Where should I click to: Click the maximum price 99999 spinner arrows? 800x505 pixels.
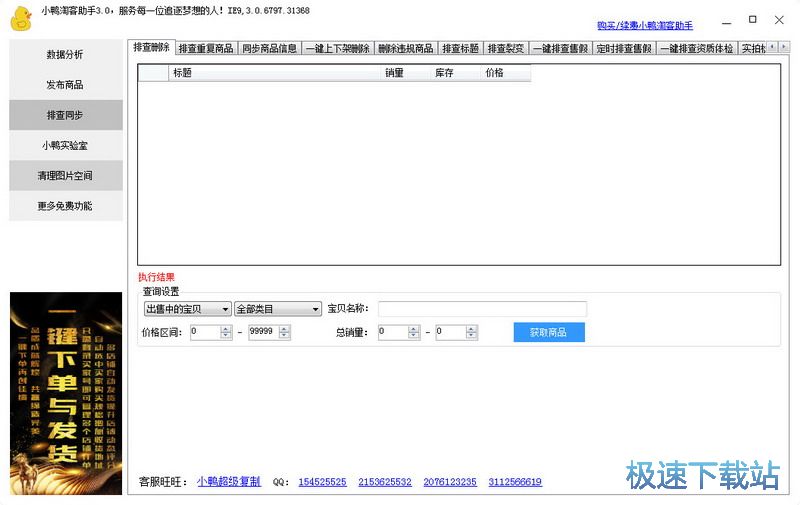[283, 332]
